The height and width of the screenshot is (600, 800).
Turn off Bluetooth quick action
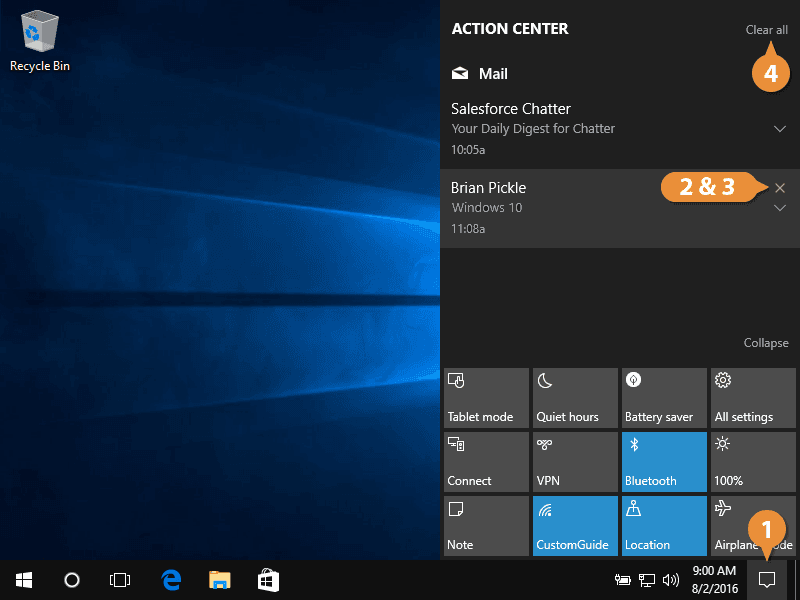coord(664,462)
